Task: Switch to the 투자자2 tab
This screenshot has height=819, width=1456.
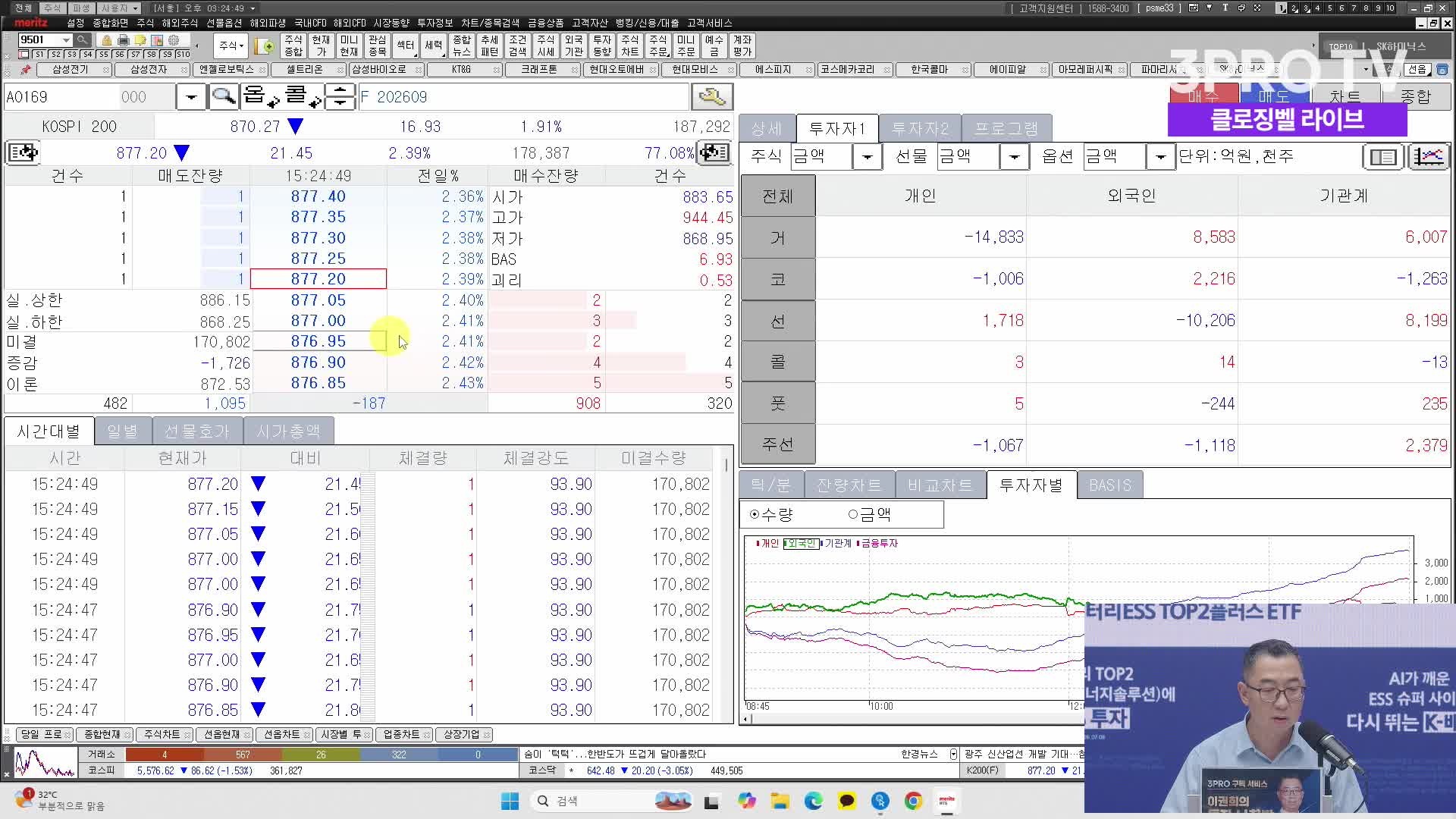Action: [920, 128]
